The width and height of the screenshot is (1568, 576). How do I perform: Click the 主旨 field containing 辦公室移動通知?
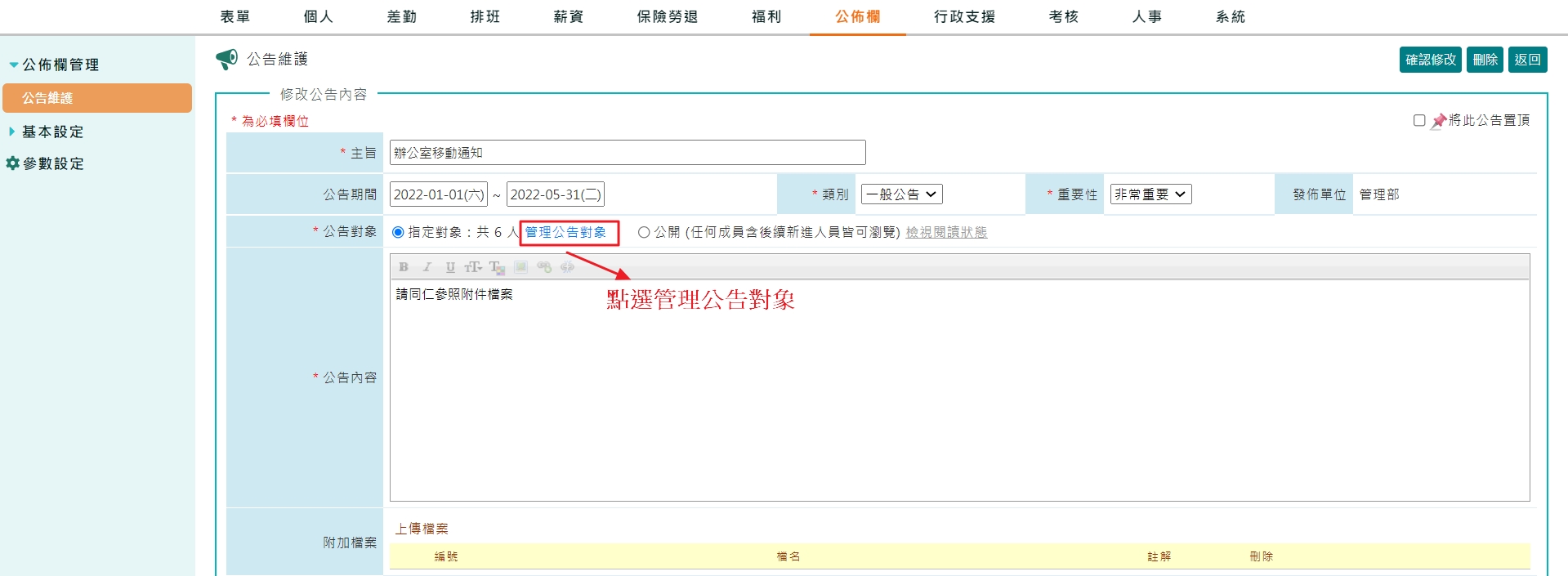[628, 153]
